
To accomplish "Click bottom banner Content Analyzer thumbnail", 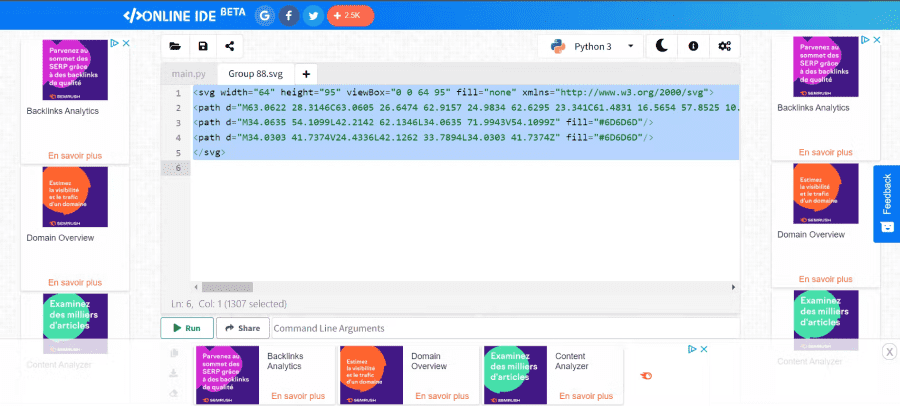I will coord(515,375).
